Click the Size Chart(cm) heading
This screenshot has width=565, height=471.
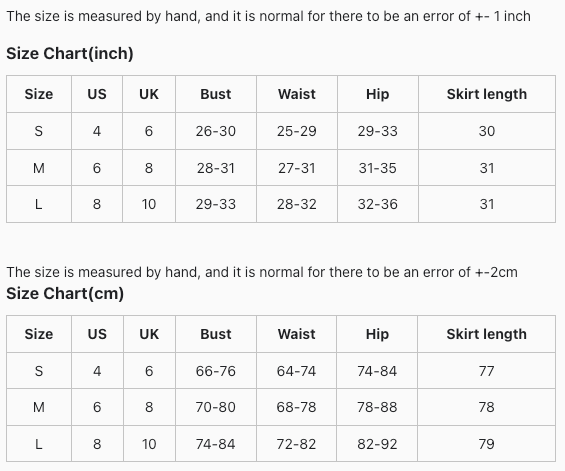pyautogui.click(x=65, y=293)
